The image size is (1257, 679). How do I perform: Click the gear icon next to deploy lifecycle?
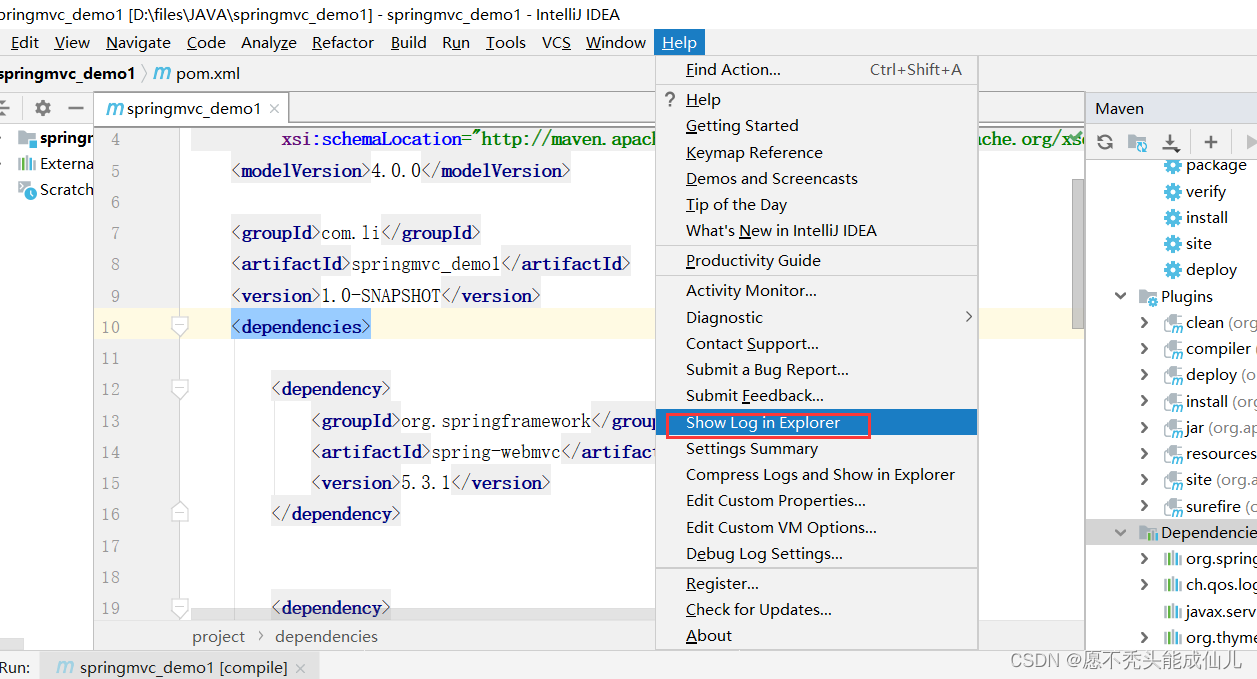[1172, 269]
